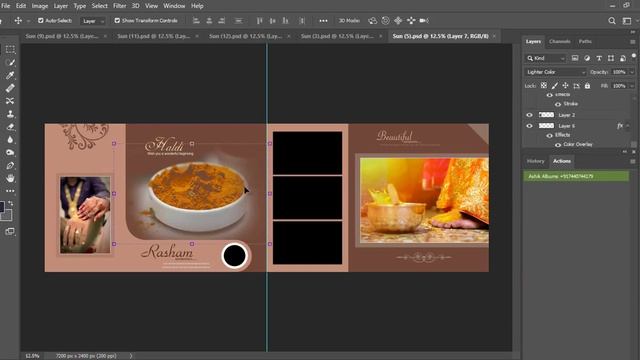Viewport: 640px width, 360px height.
Task: Filter layers by adjustment layers icon
Action: [x=587, y=58]
